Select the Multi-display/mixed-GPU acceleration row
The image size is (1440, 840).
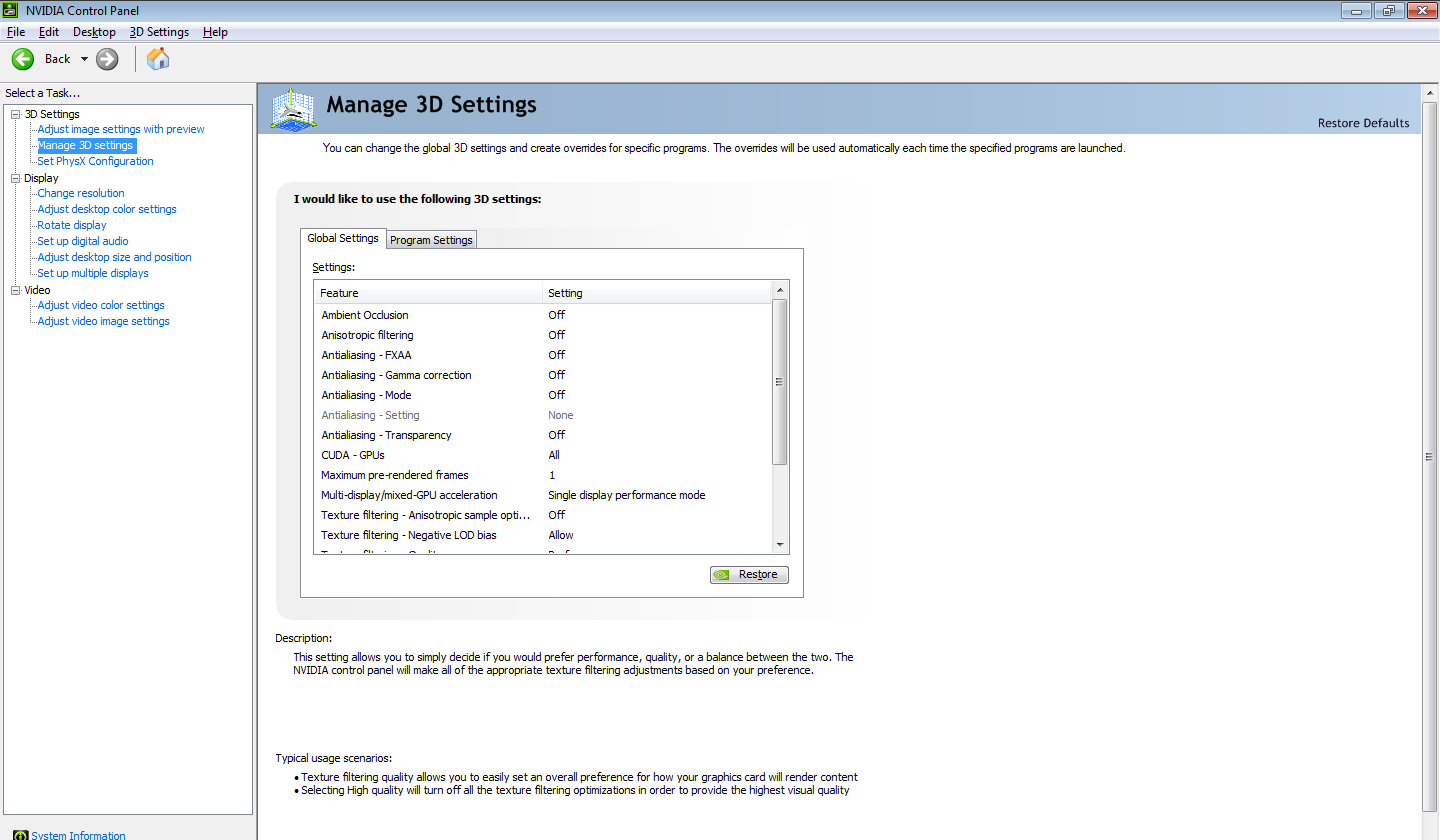[543, 495]
